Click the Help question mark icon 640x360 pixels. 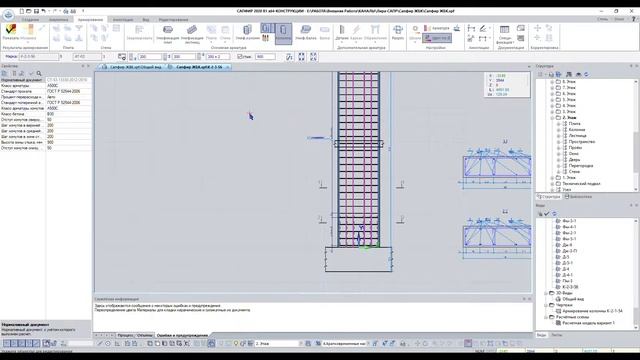(634, 19)
